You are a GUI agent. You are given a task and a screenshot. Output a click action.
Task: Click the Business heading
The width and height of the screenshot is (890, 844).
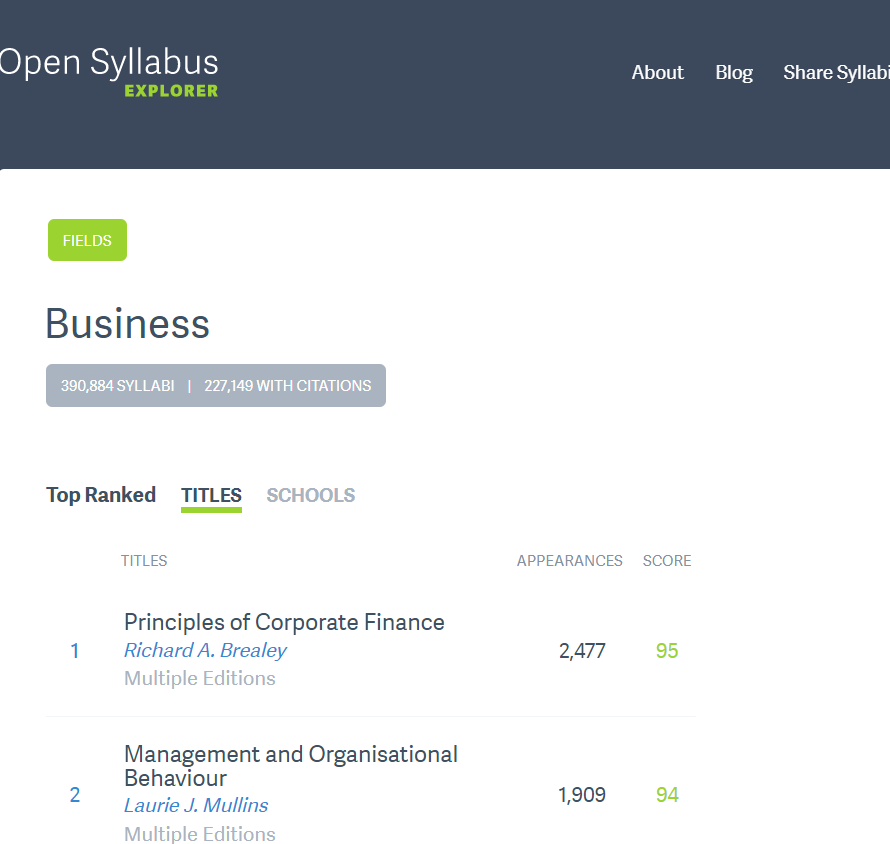tap(128, 324)
